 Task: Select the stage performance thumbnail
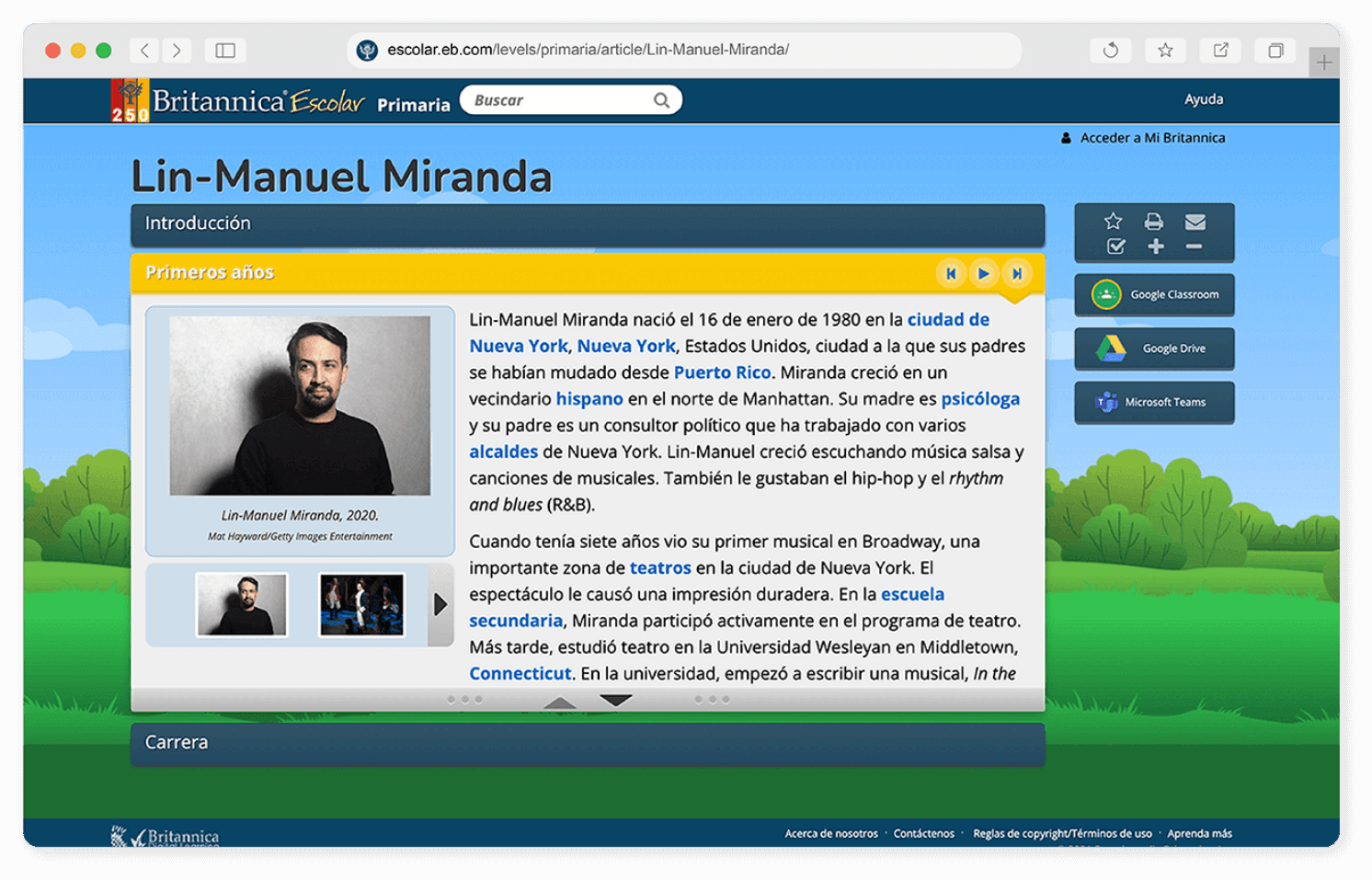(361, 604)
